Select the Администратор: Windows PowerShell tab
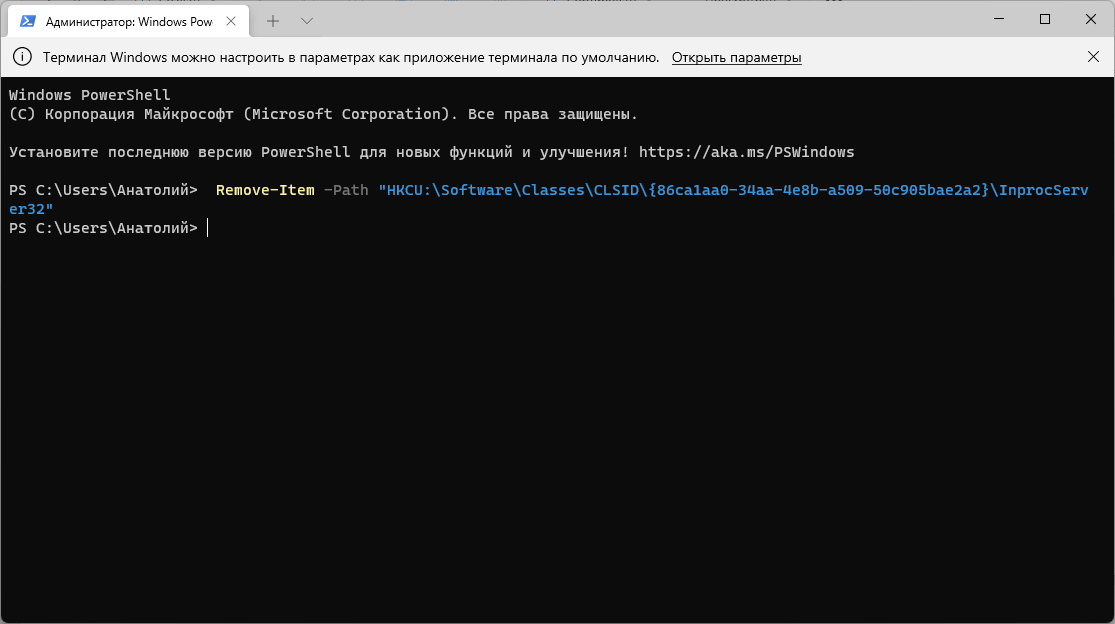This screenshot has height=624, width=1115. [x=128, y=21]
